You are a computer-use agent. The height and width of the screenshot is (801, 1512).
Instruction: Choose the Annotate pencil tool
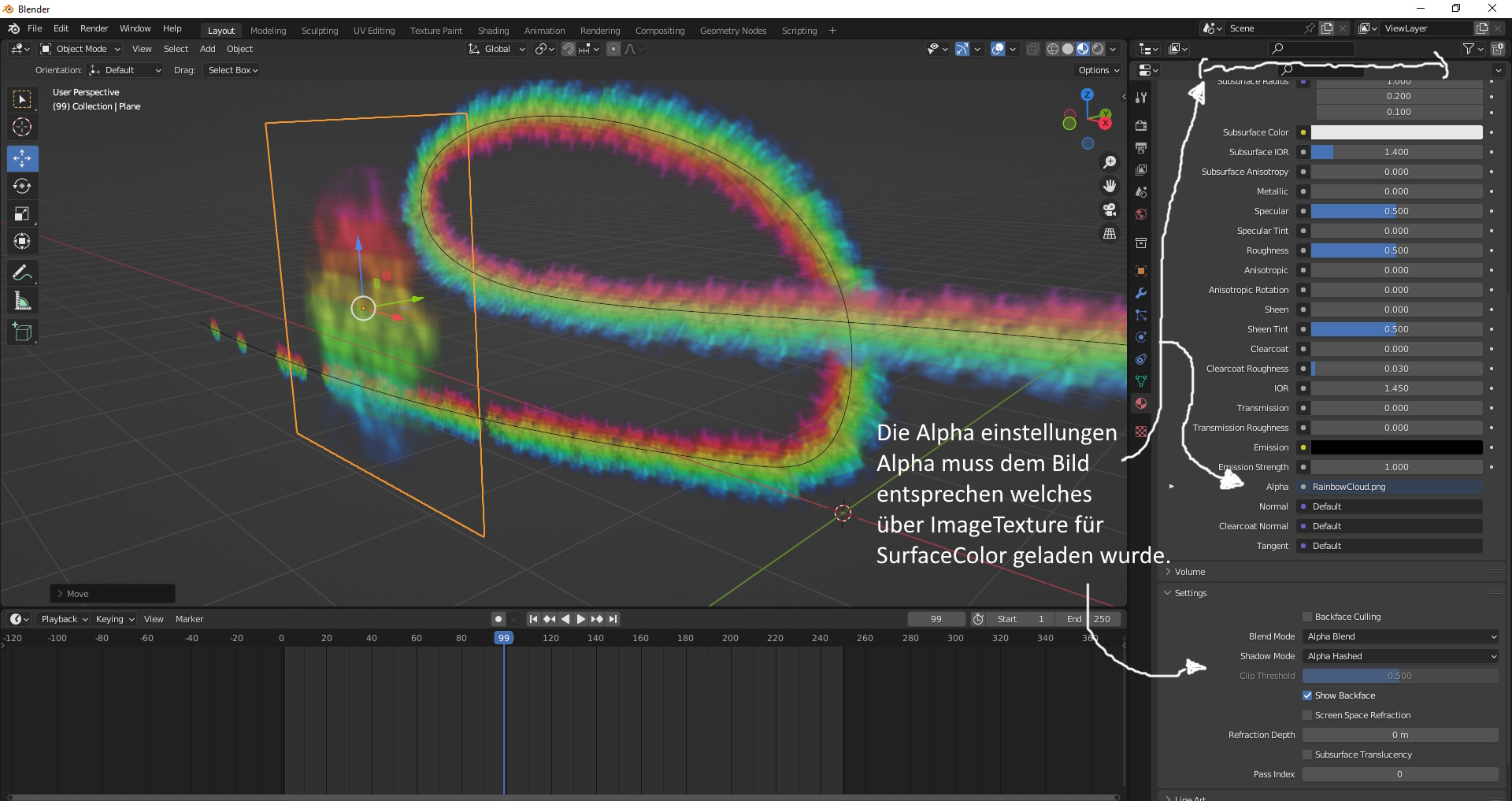[22, 273]
